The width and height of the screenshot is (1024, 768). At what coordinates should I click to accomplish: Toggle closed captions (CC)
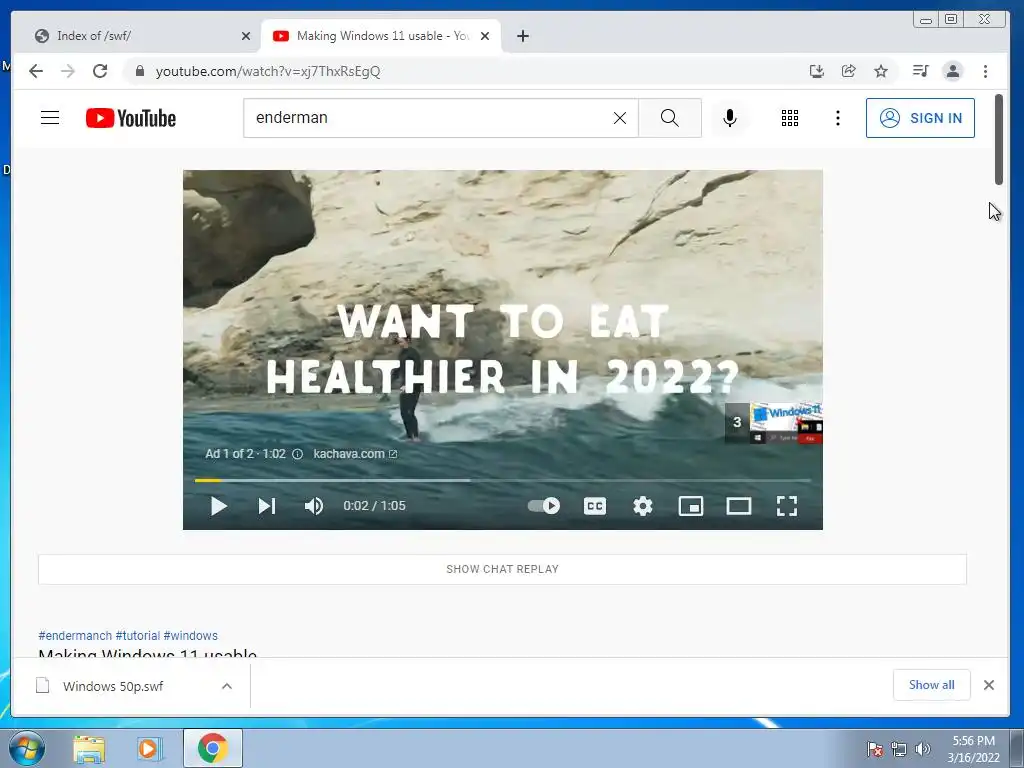(594, 506)
